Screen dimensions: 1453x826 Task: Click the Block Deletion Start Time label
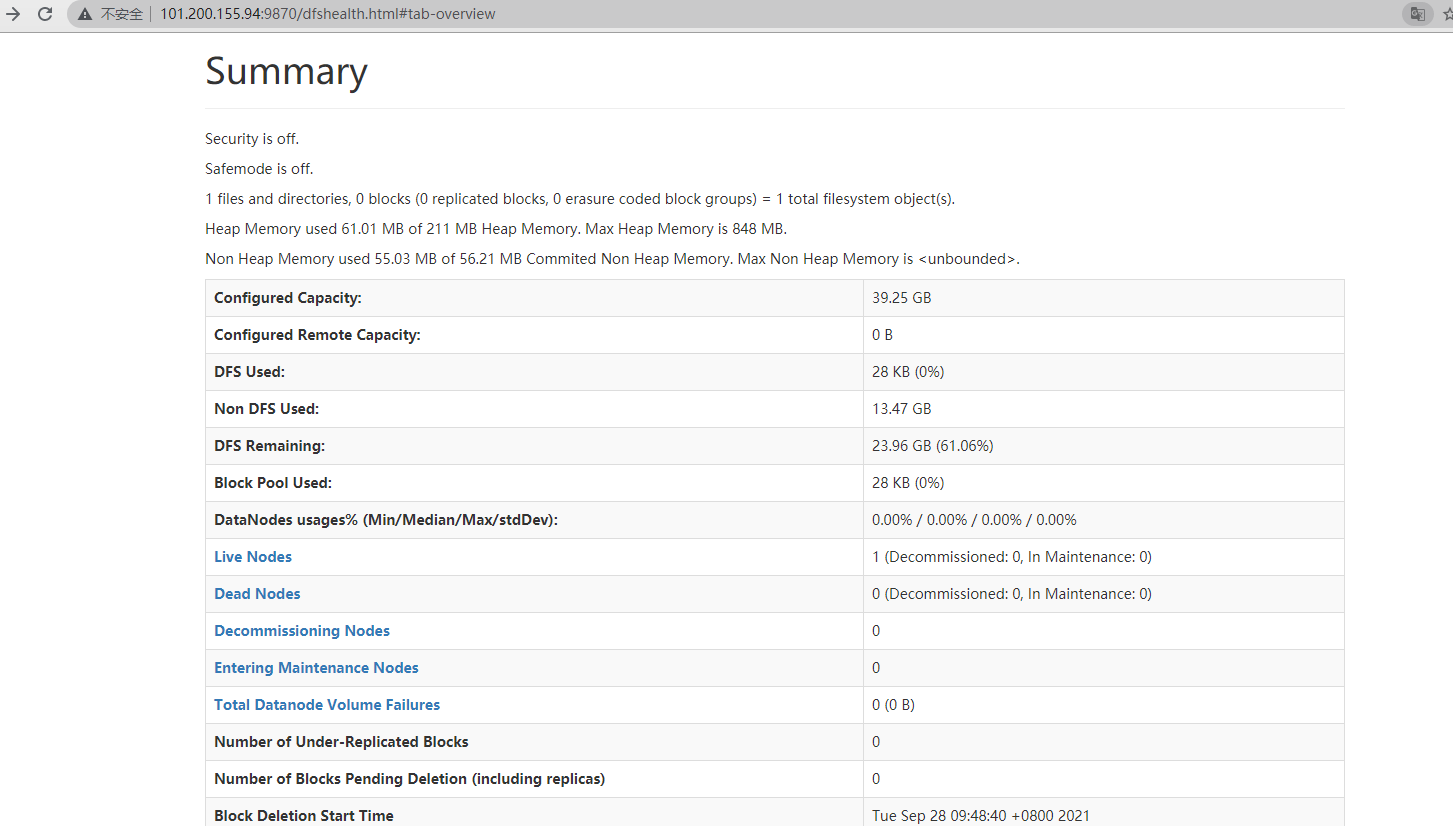(x=304, y=816)
